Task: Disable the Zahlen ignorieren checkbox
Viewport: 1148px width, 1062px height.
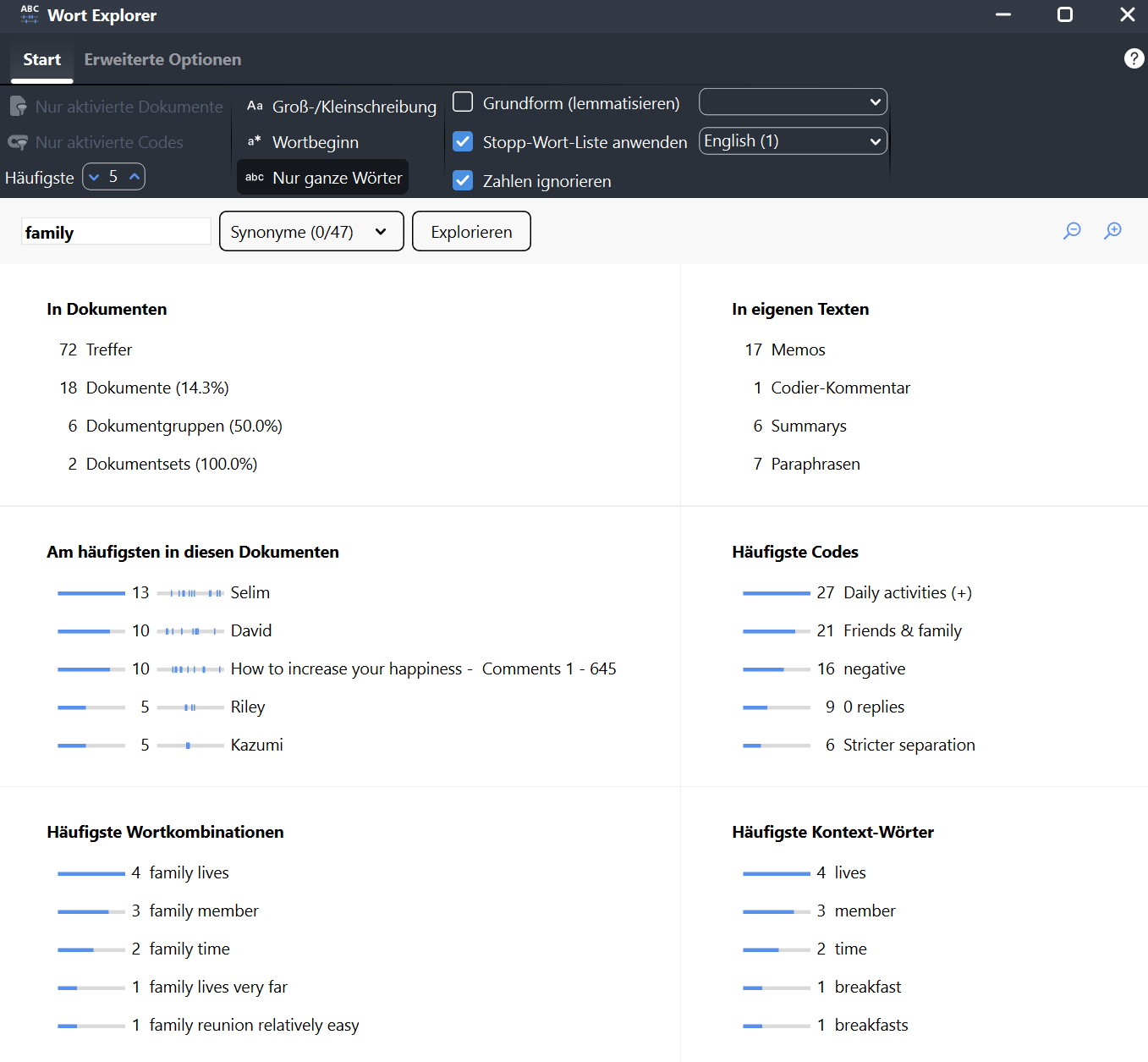Action: click(463, 180)
